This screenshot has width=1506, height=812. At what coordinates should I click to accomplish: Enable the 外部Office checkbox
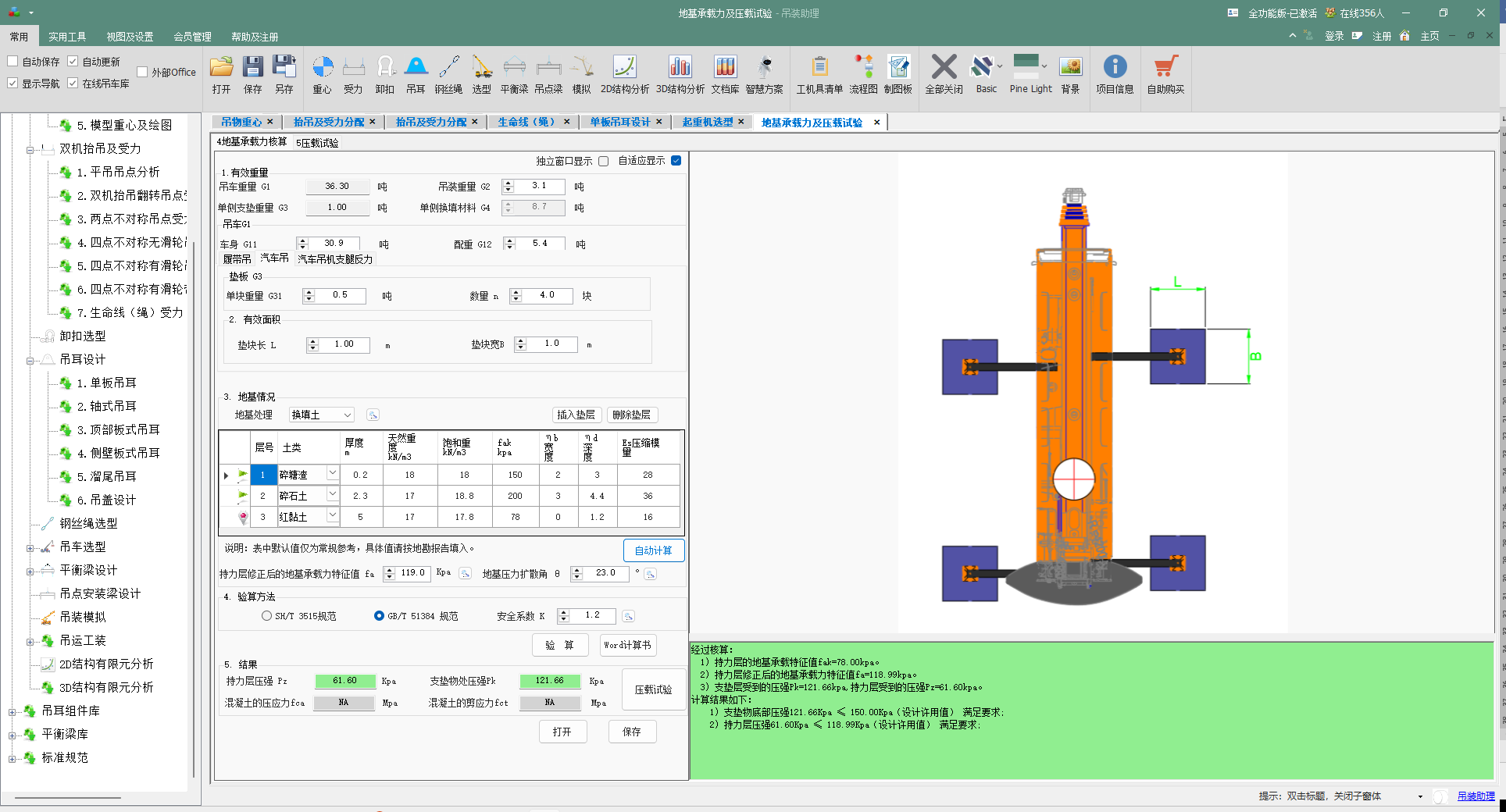(142, 72)
